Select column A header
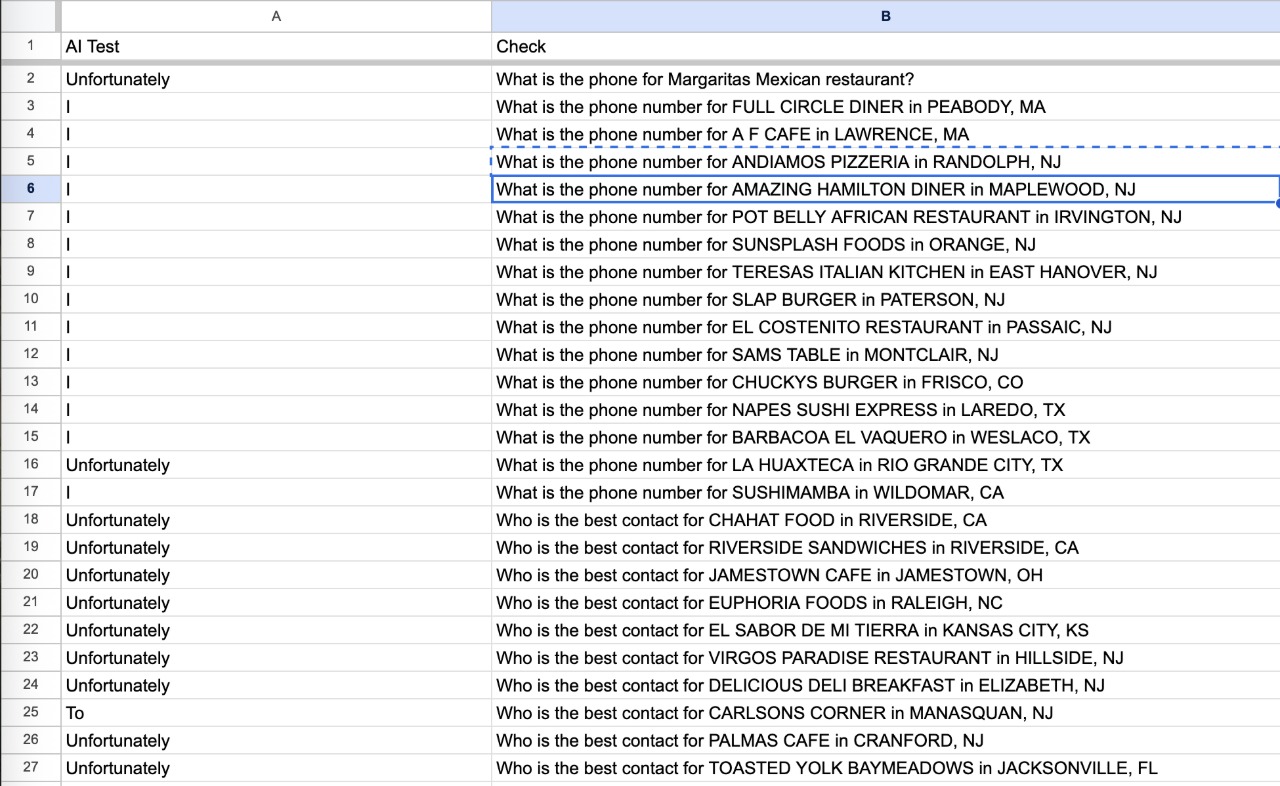1280x786 pixels. (x=276, y=16)
